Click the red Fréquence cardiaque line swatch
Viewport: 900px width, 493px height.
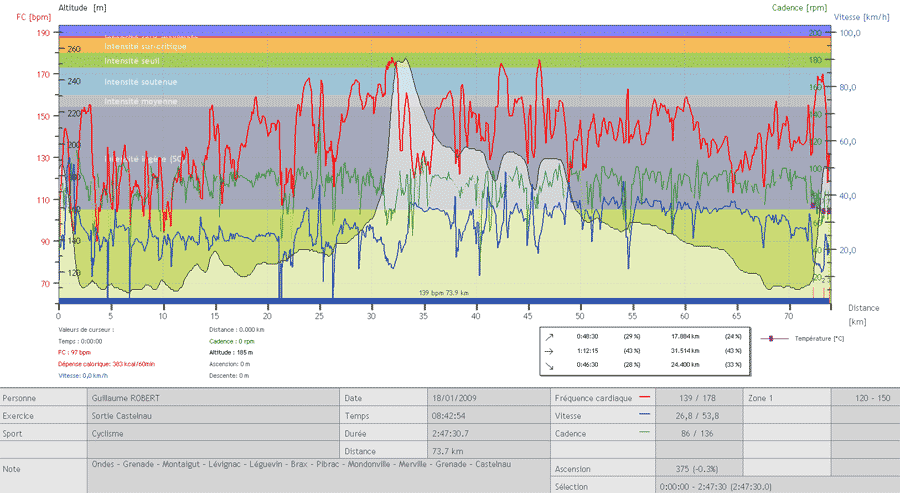click(x=630, y=397)
